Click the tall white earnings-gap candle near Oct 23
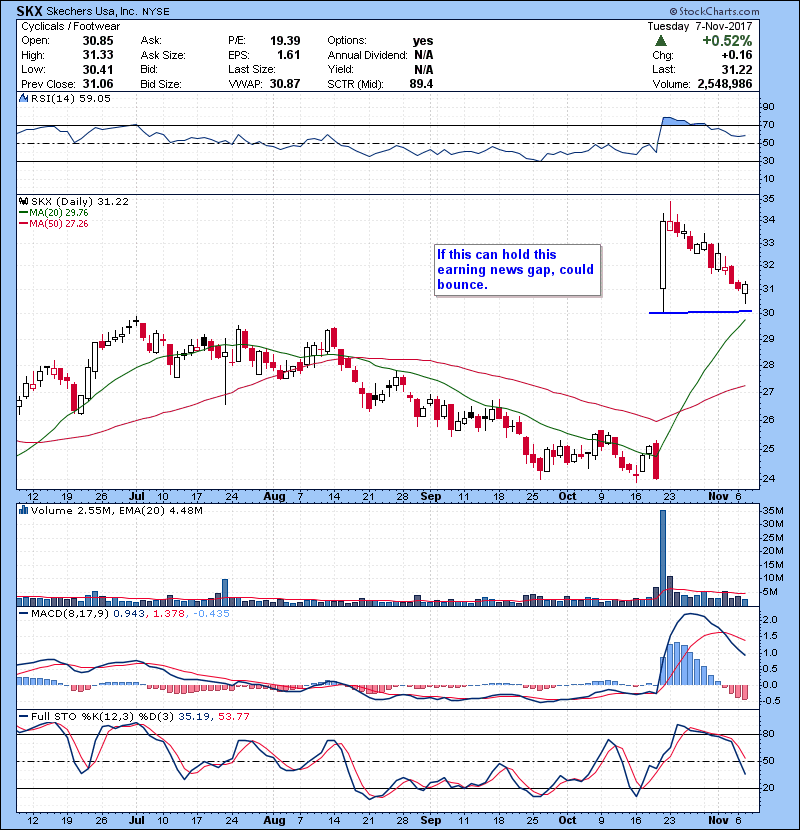Viewport: 800px width, 830px height. click(x=663, y=255)
